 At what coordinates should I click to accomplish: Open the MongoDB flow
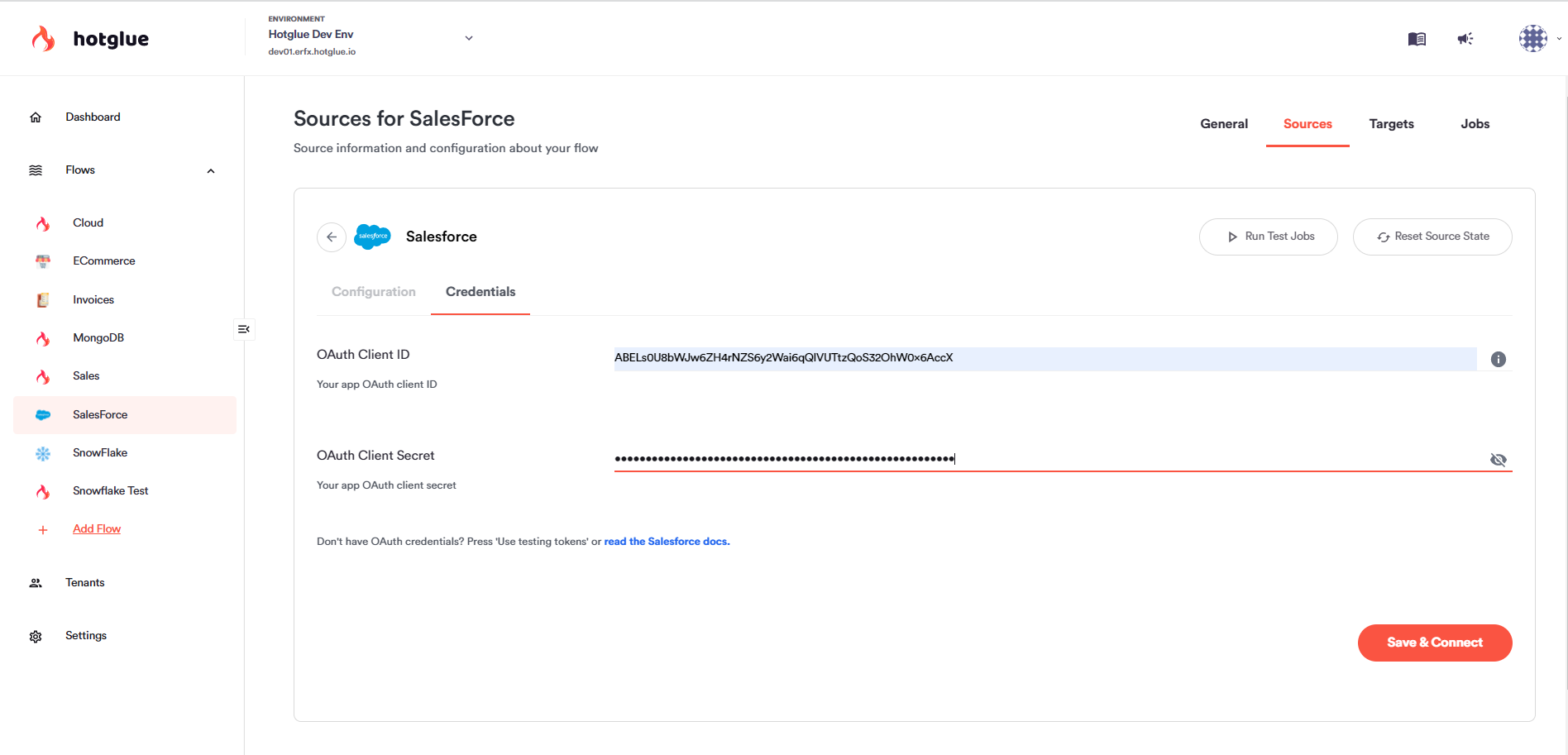[98, 338]
